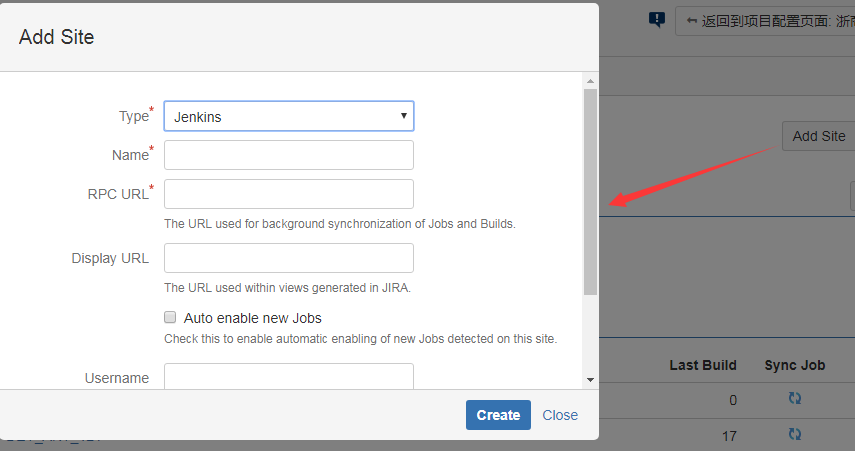This screenshot has width=855, height=451.
Task: Click the Sync Job column header
Action: [794, 365]
